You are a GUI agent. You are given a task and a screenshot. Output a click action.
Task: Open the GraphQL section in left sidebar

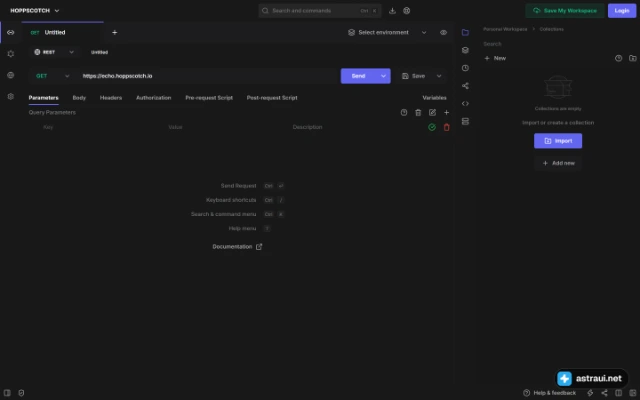point(11,54)
